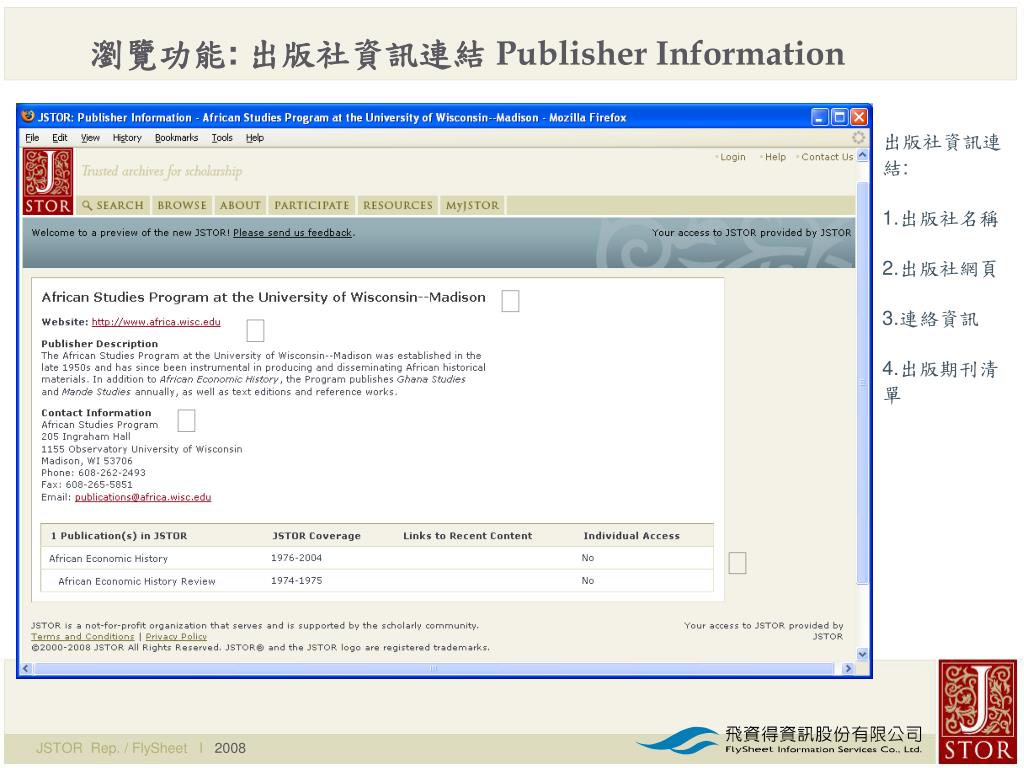
Task: Click the vertical scrollbar up arrow
Action: click(862, 156)
